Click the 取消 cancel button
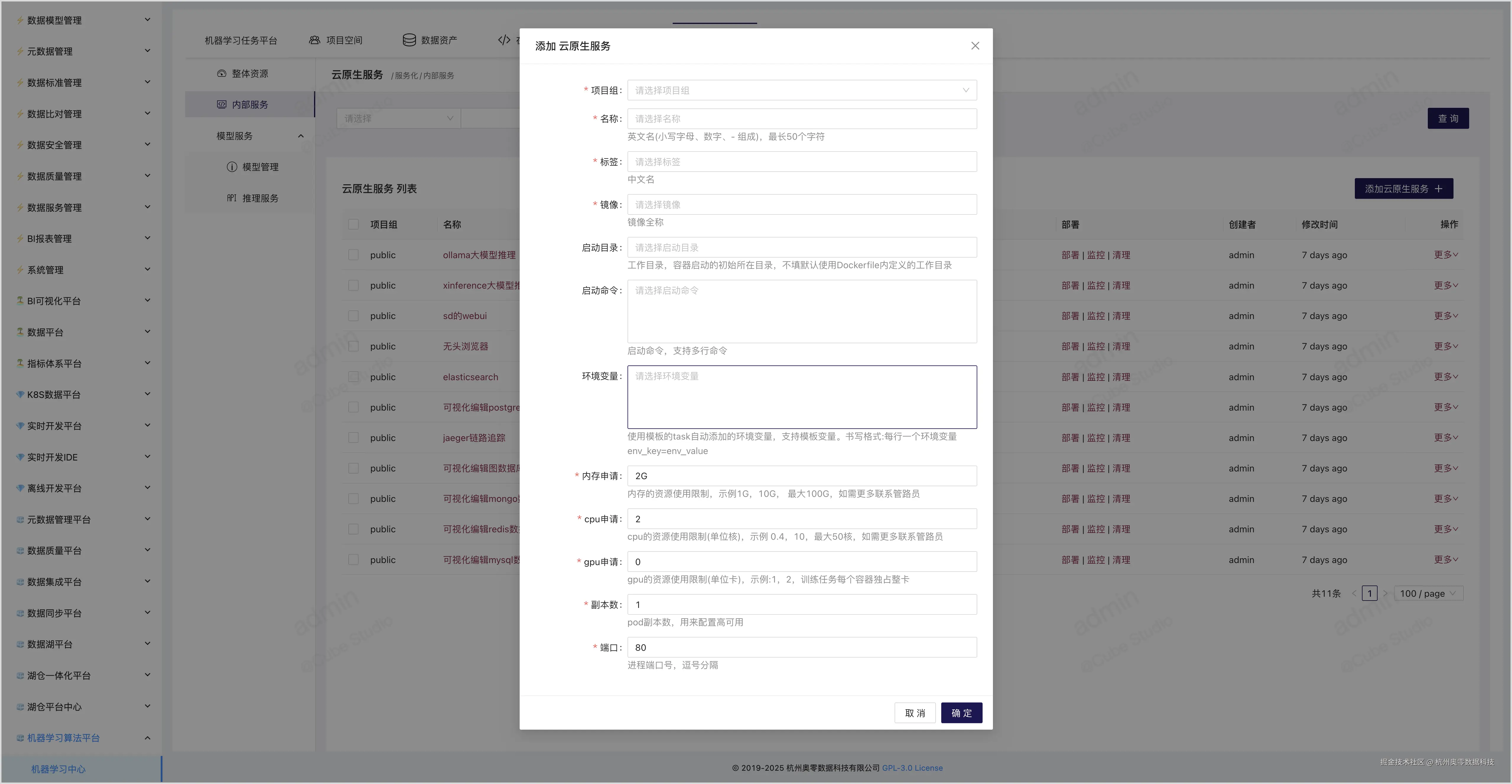The width and height of the screenshot is (1512, 784). (x=914, y=713)
